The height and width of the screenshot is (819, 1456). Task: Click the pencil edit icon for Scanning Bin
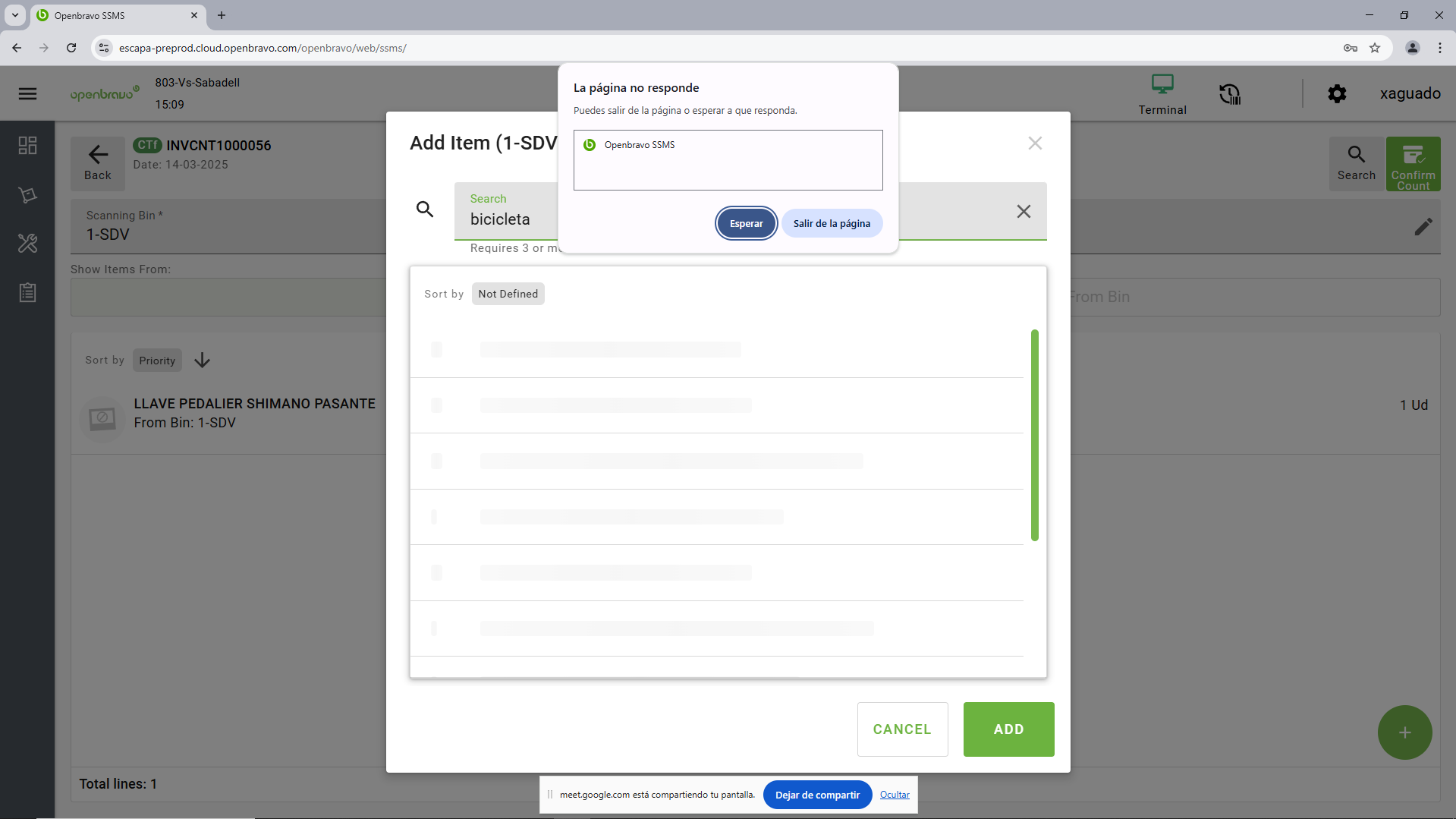[1423, 227]
